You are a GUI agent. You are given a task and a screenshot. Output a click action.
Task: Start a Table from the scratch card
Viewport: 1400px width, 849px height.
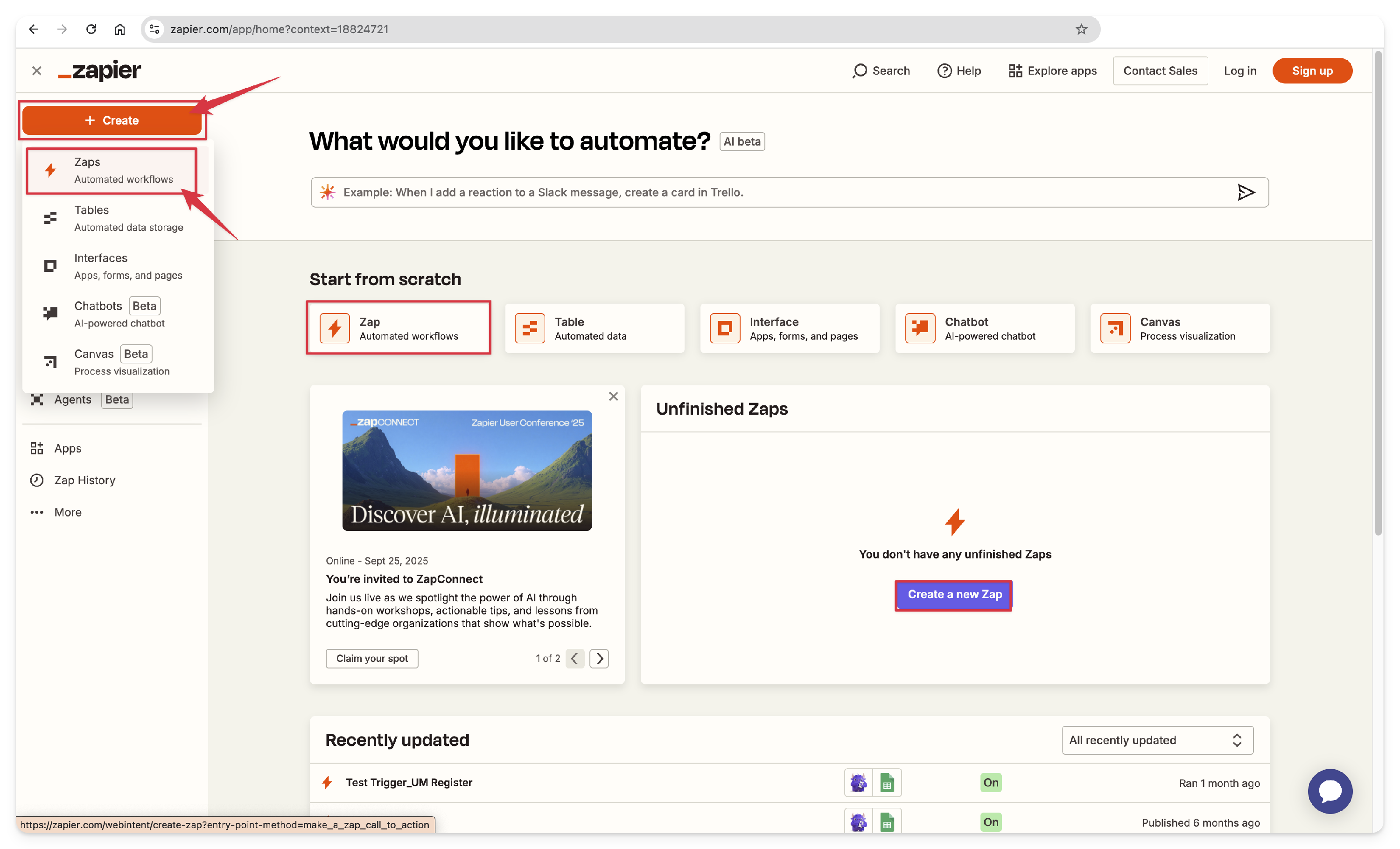(x=595, y=327)
